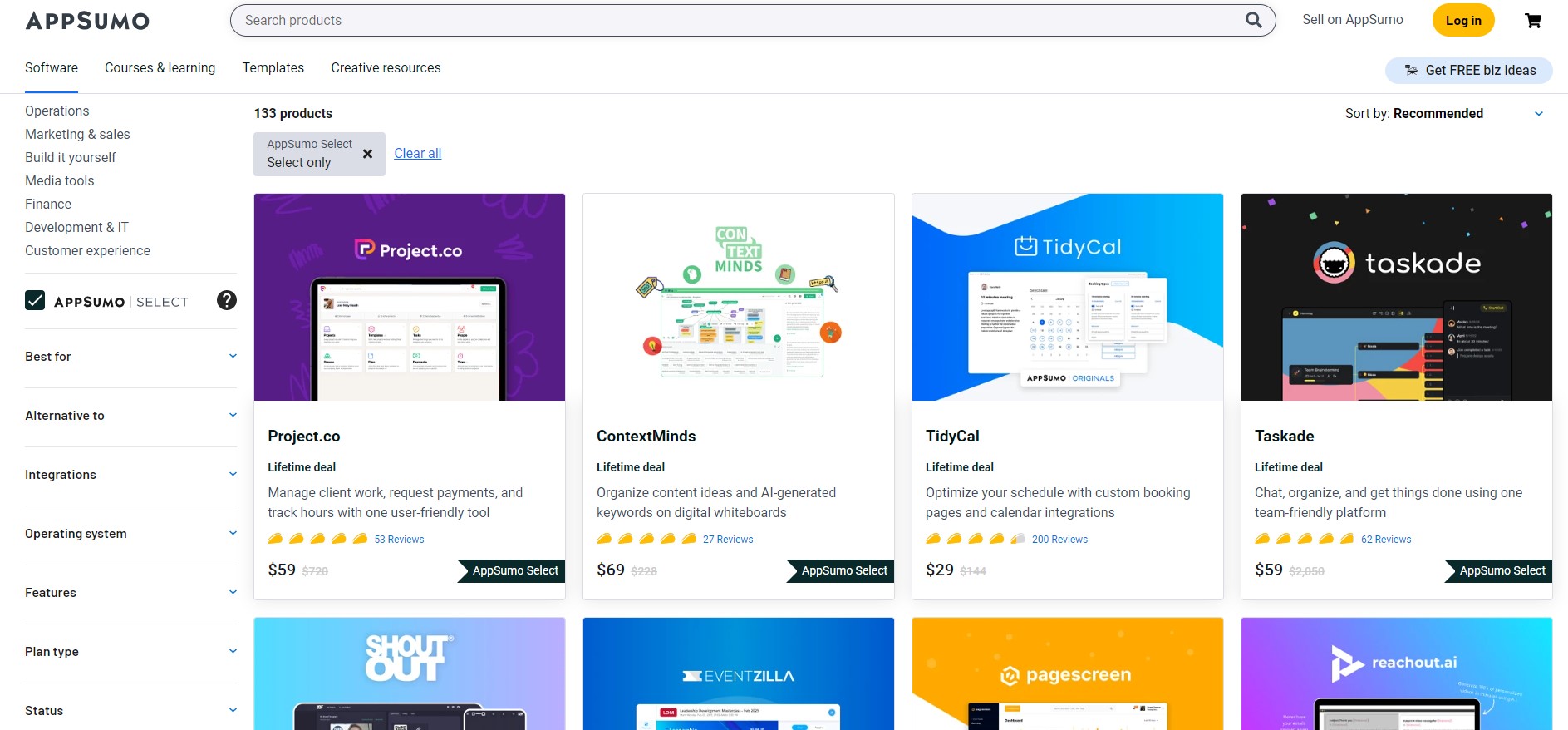
Task: Open the Sort by Recommended dropdown
Action: [x=1443, y=113]
